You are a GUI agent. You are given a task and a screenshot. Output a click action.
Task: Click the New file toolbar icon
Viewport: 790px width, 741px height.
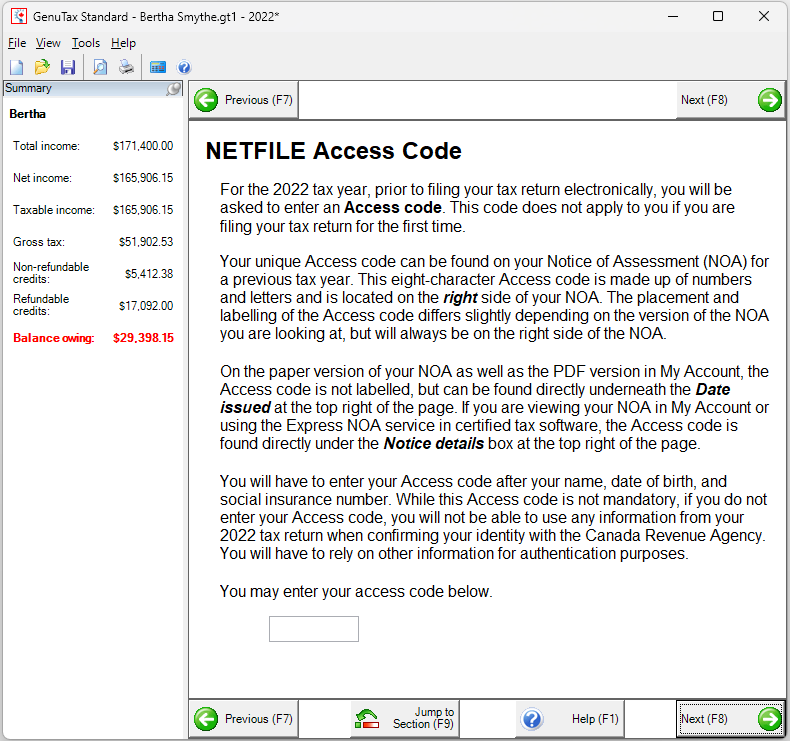17,67
